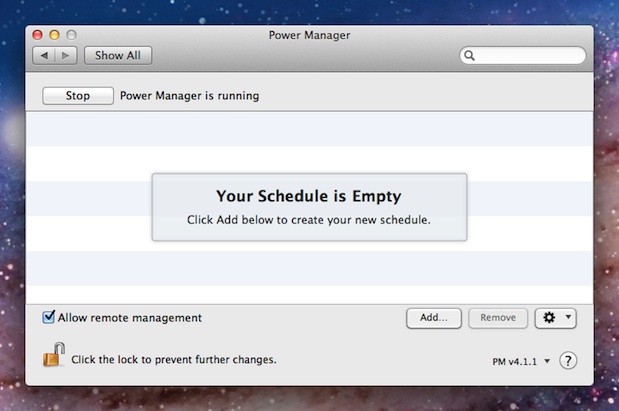Select 'Your Schedule is Empty' heading
Screen dimensions: 619x411
coord(309,196)
